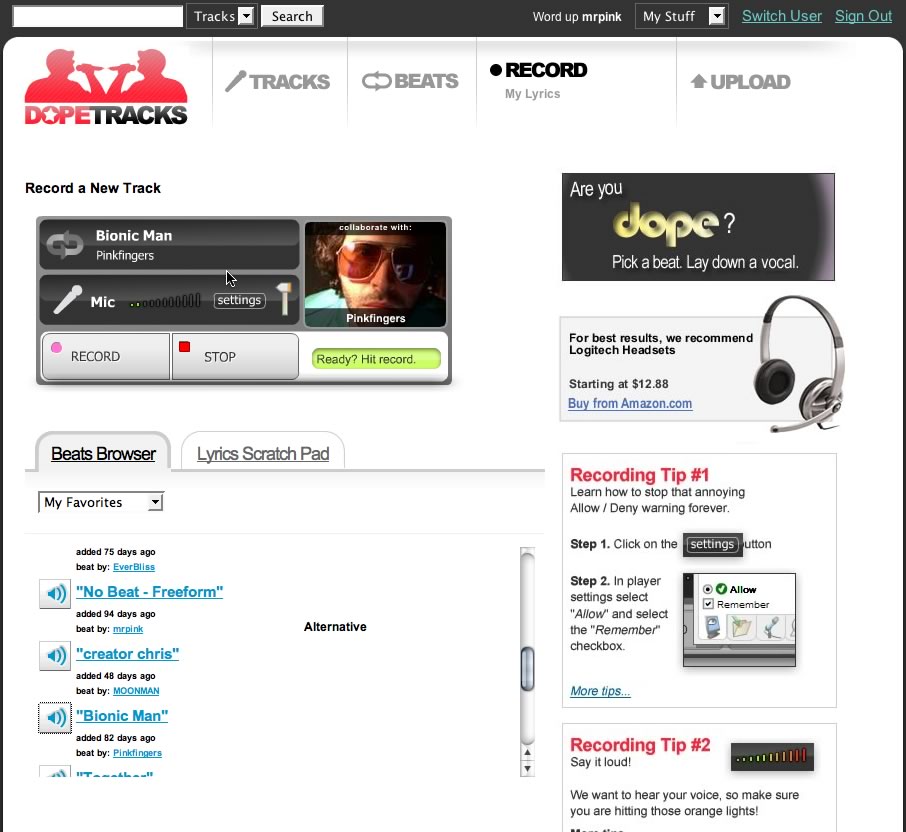
Task: Follow the Buy from Amazon.com link
Action: 630,403
